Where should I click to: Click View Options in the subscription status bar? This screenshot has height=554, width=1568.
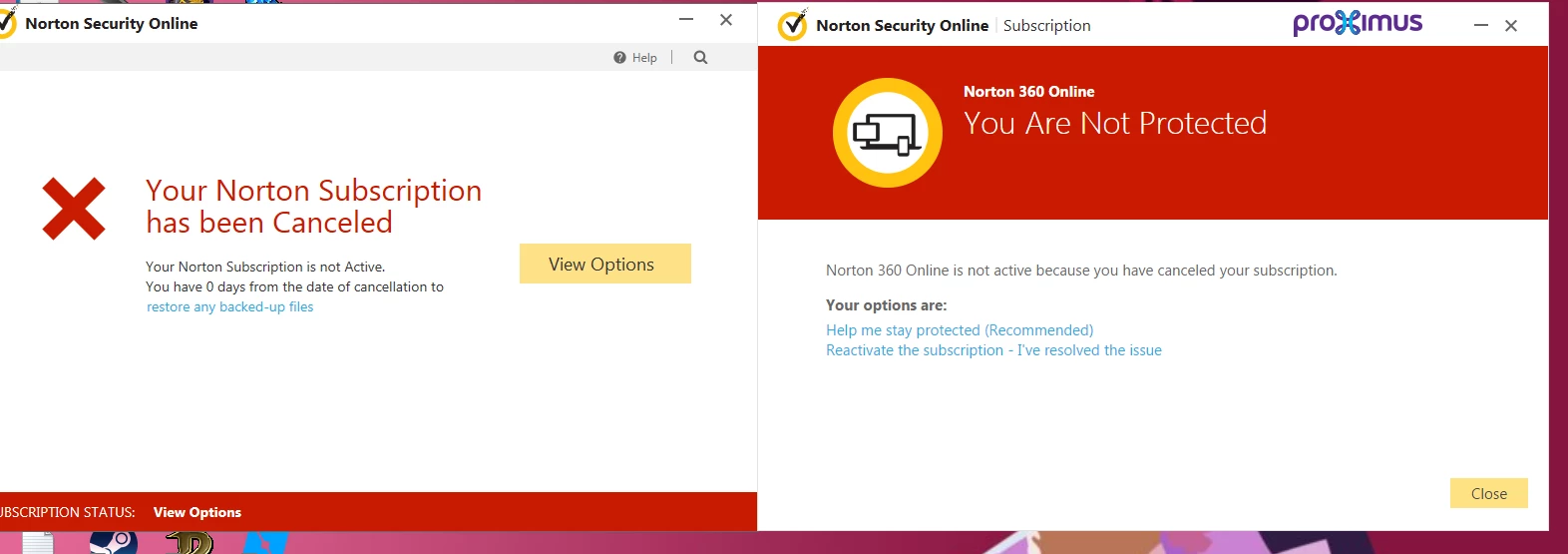197,512
